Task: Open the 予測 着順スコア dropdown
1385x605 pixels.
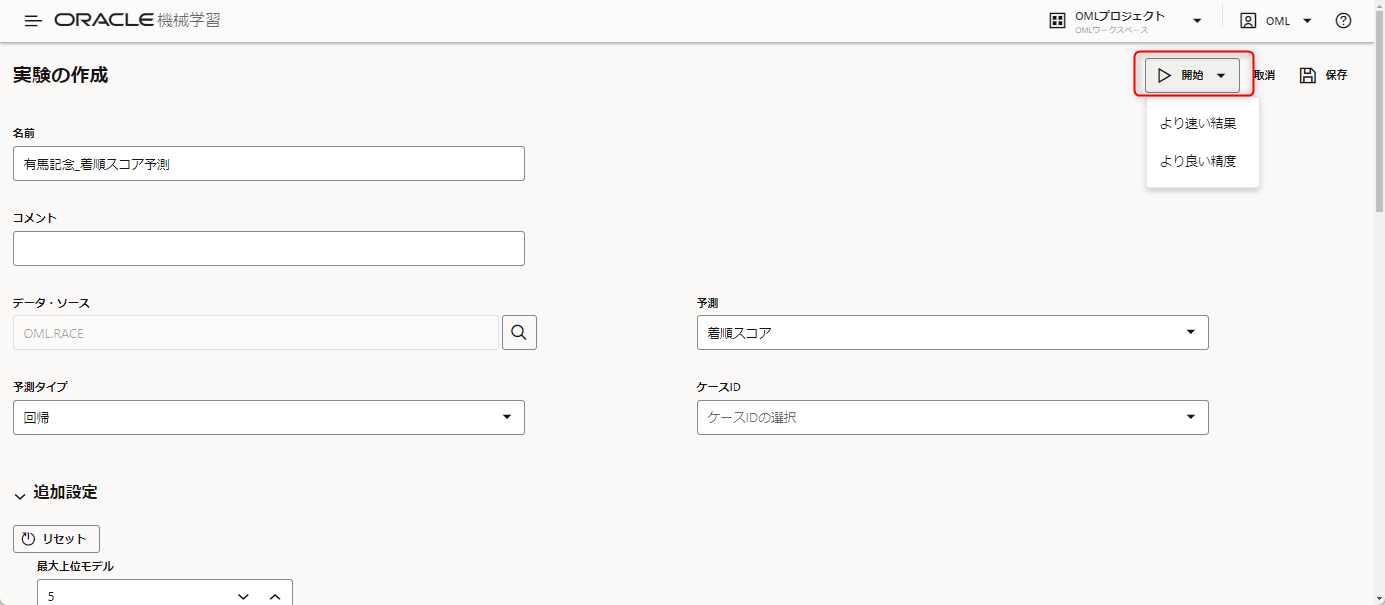Action: point(952,333)
